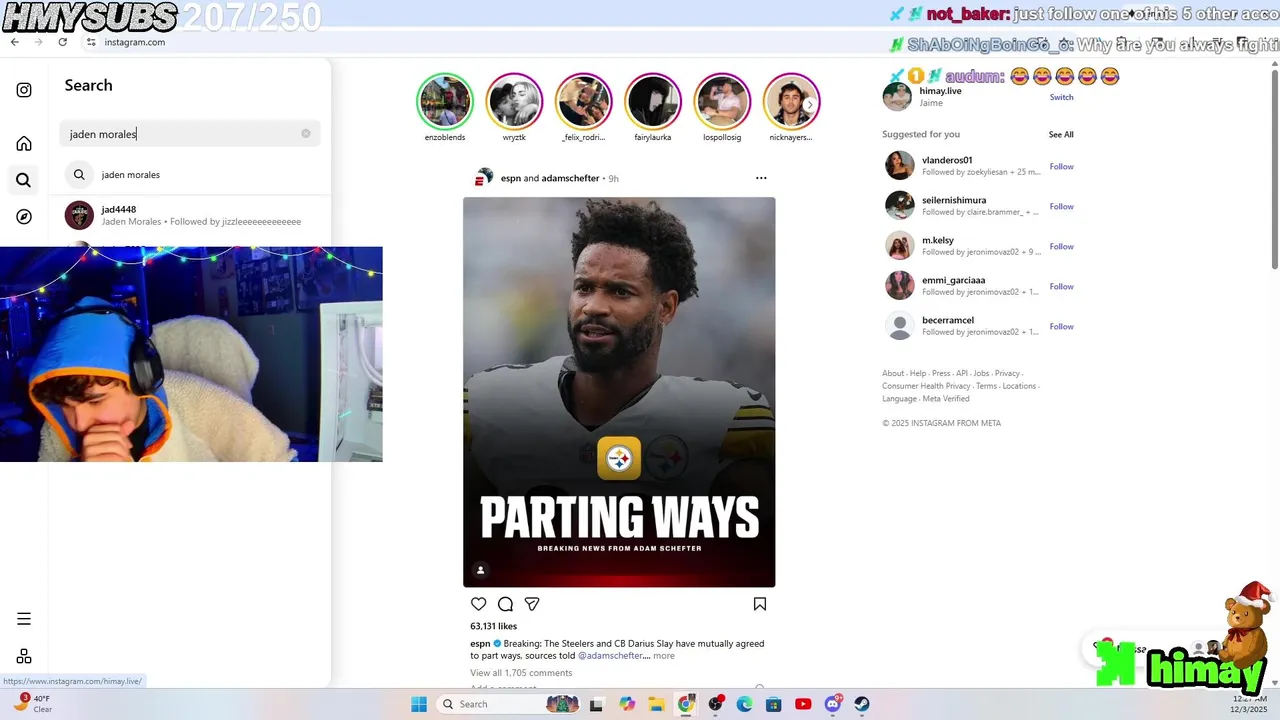Open Task View in taskbar
Image resolution: width=1280 pixels, height=720 pixels.
click(x=596, y=704)
